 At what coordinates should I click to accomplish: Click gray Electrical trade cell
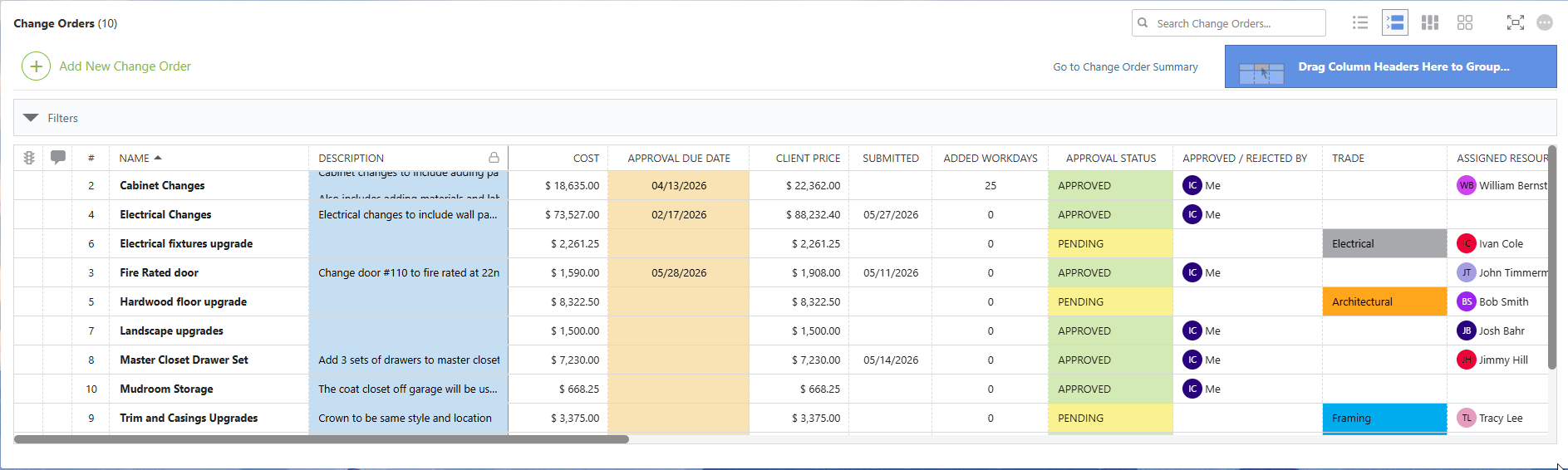click(x=1384, y=243)
